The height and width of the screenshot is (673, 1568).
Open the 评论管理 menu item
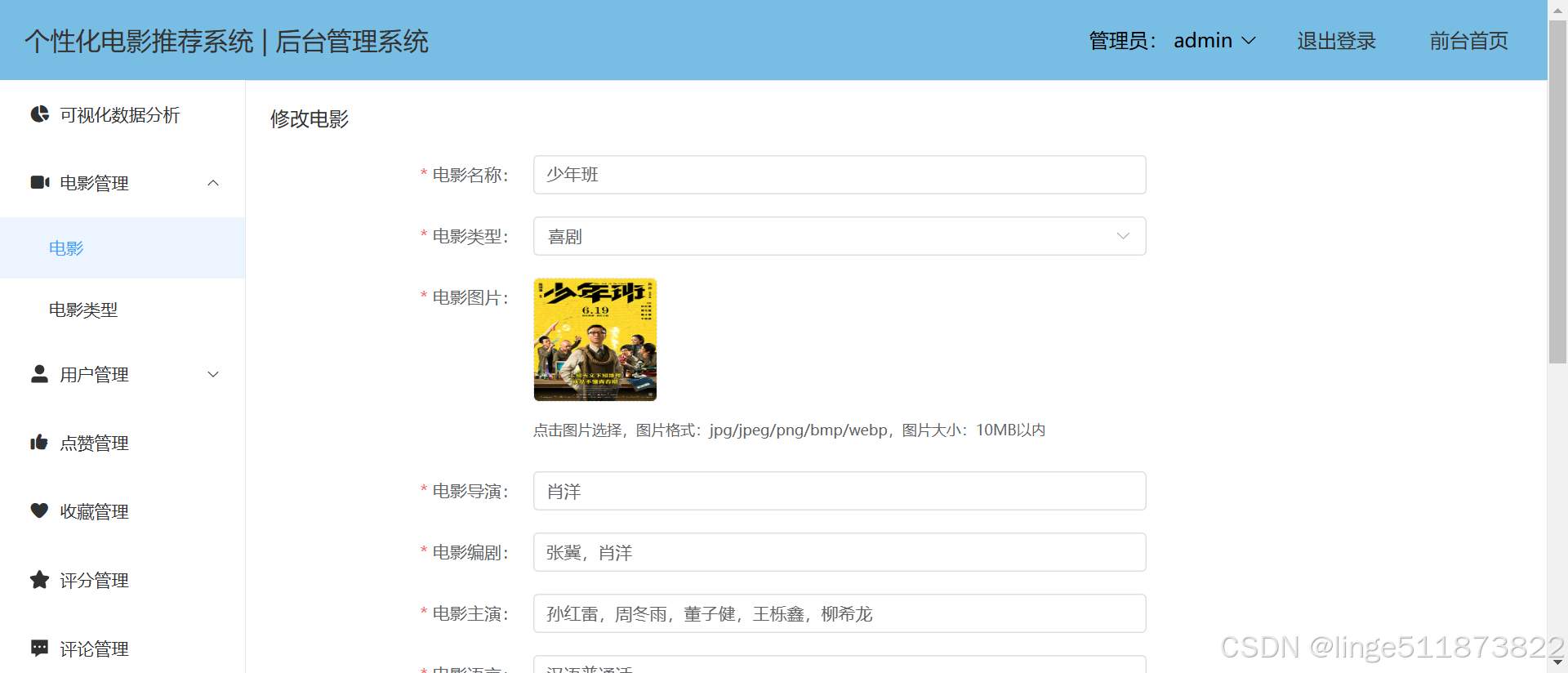122,648
